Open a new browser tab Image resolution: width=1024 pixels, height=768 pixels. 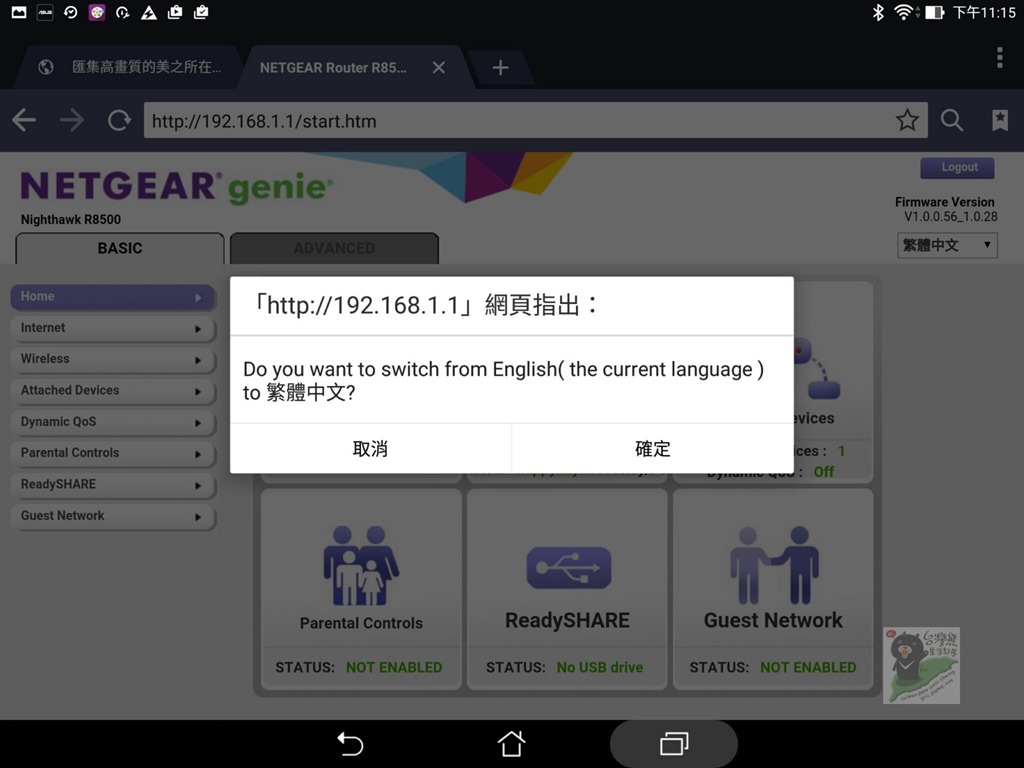tap(500, 67)
